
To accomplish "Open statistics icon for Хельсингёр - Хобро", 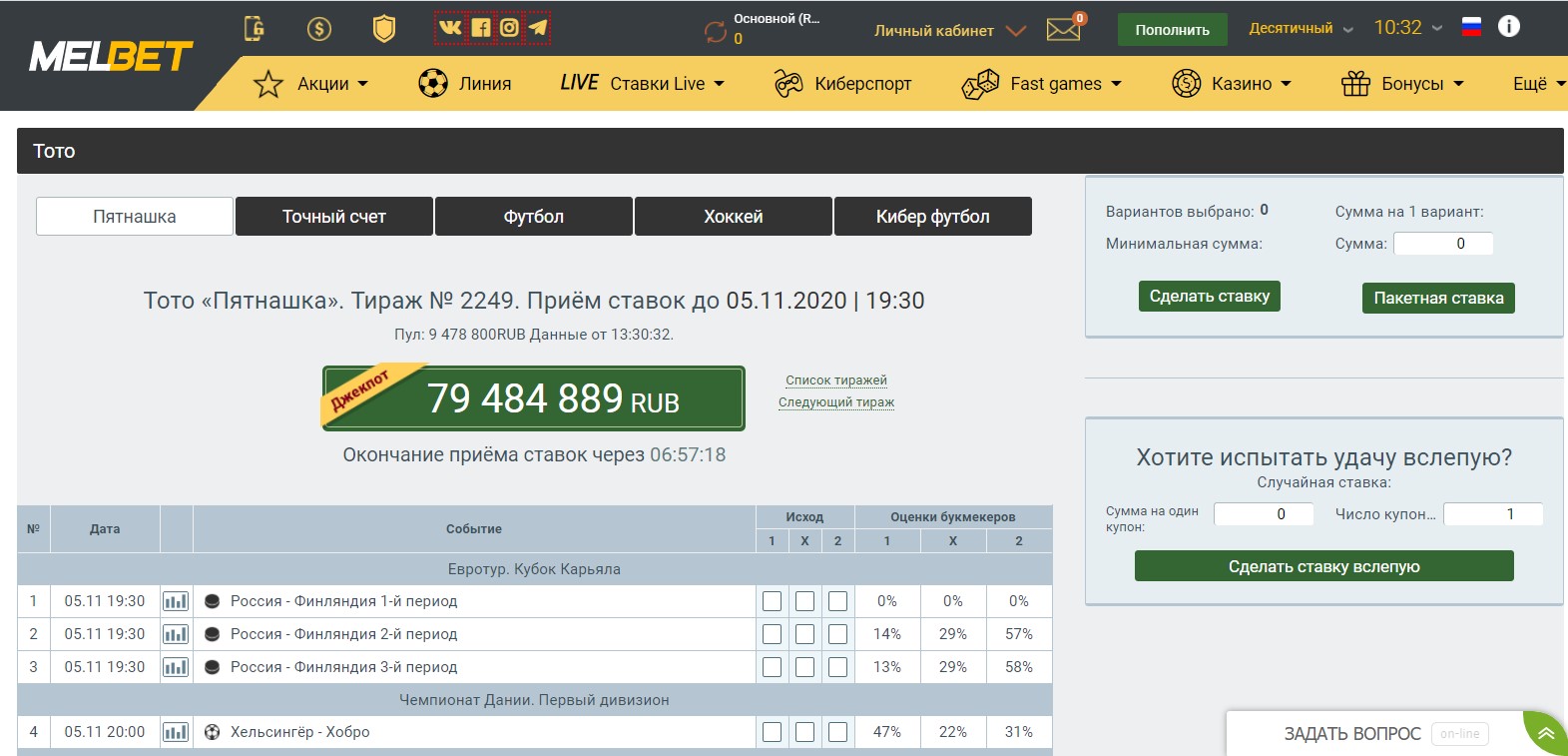I will (x=176, y=732).
